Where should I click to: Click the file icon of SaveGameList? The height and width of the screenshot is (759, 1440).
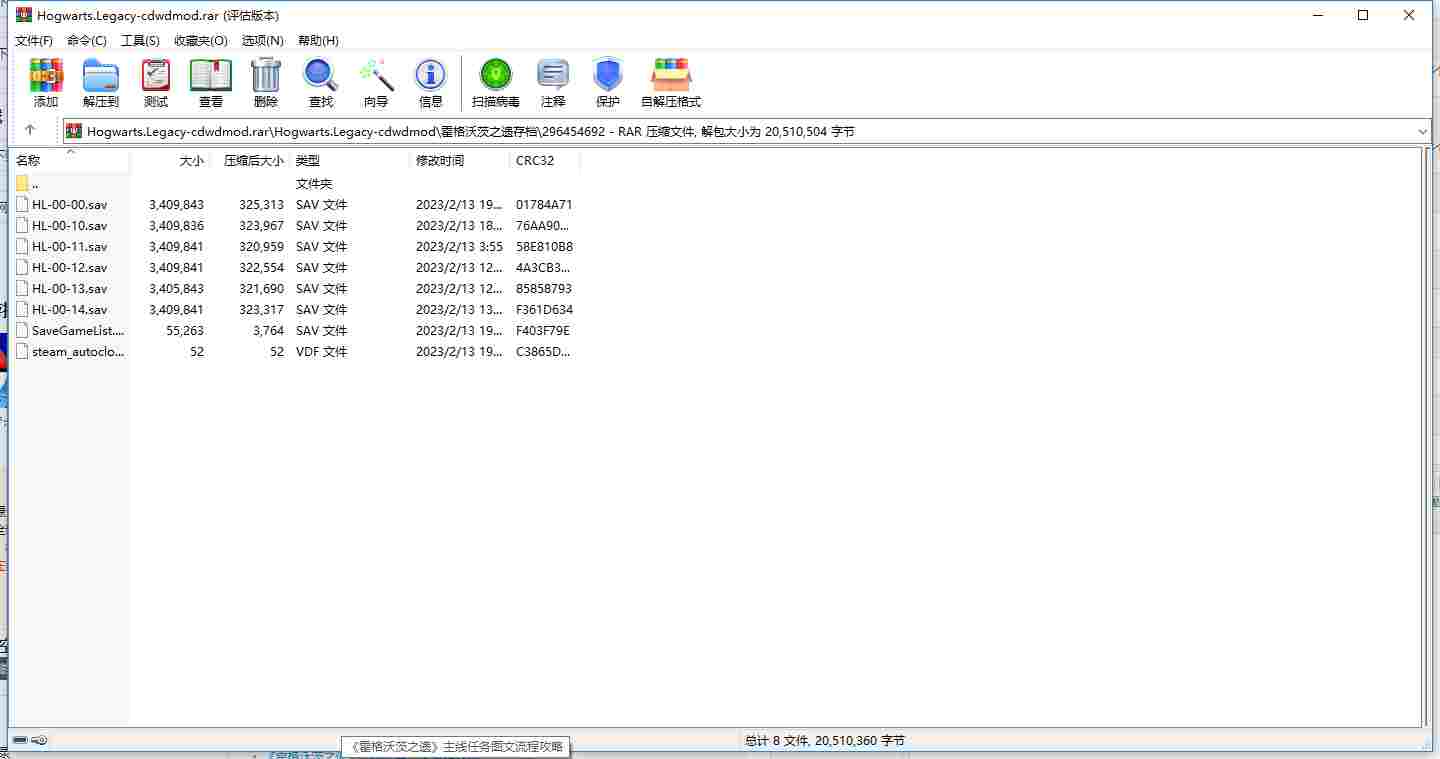[x=22, y=330]
